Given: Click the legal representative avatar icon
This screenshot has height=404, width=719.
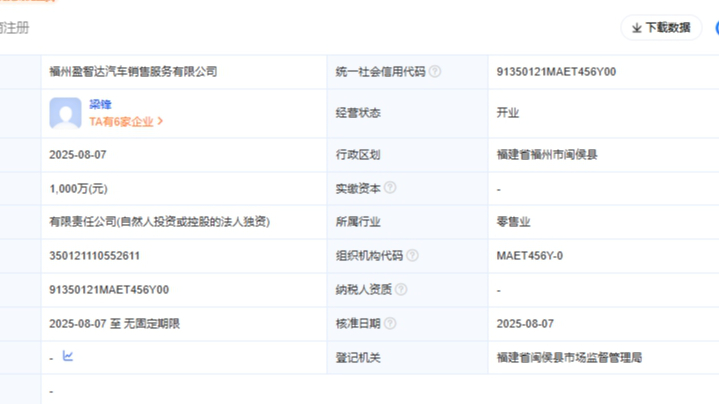Looking at the screenshot, I should (x=65, y=113).
